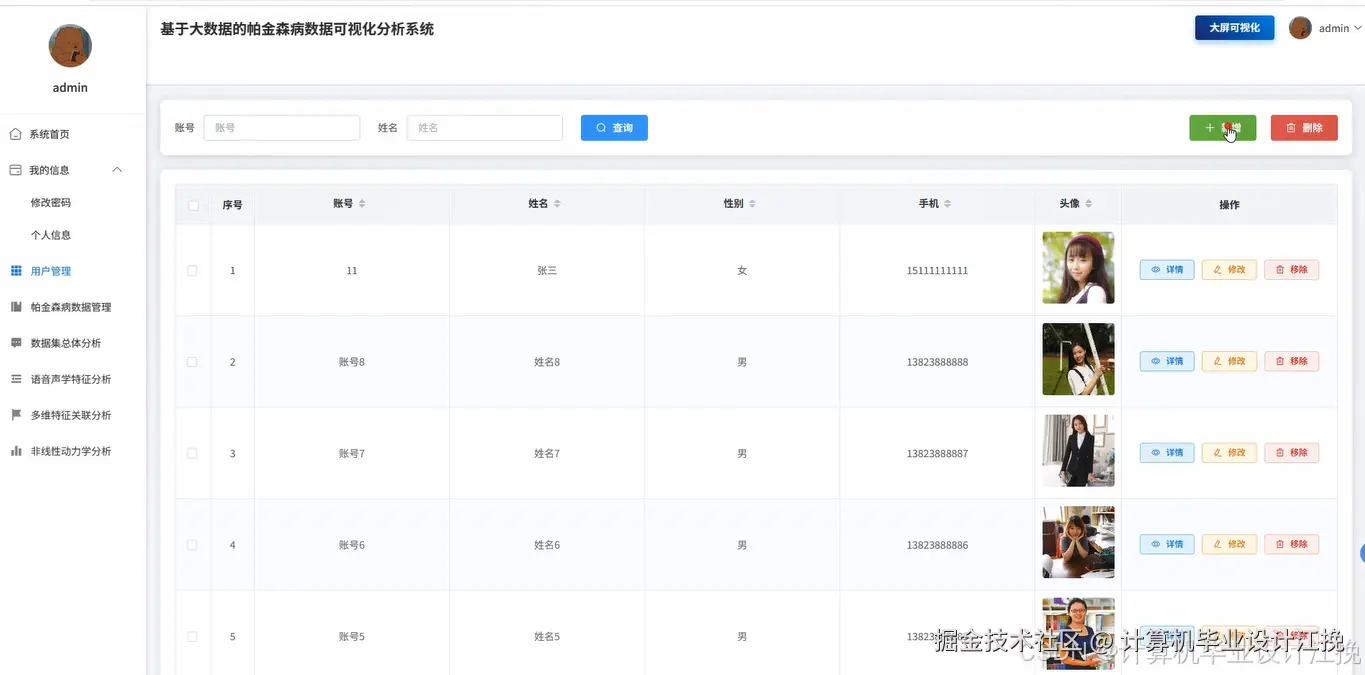Click phone number 13823888888

coord(937,362)
